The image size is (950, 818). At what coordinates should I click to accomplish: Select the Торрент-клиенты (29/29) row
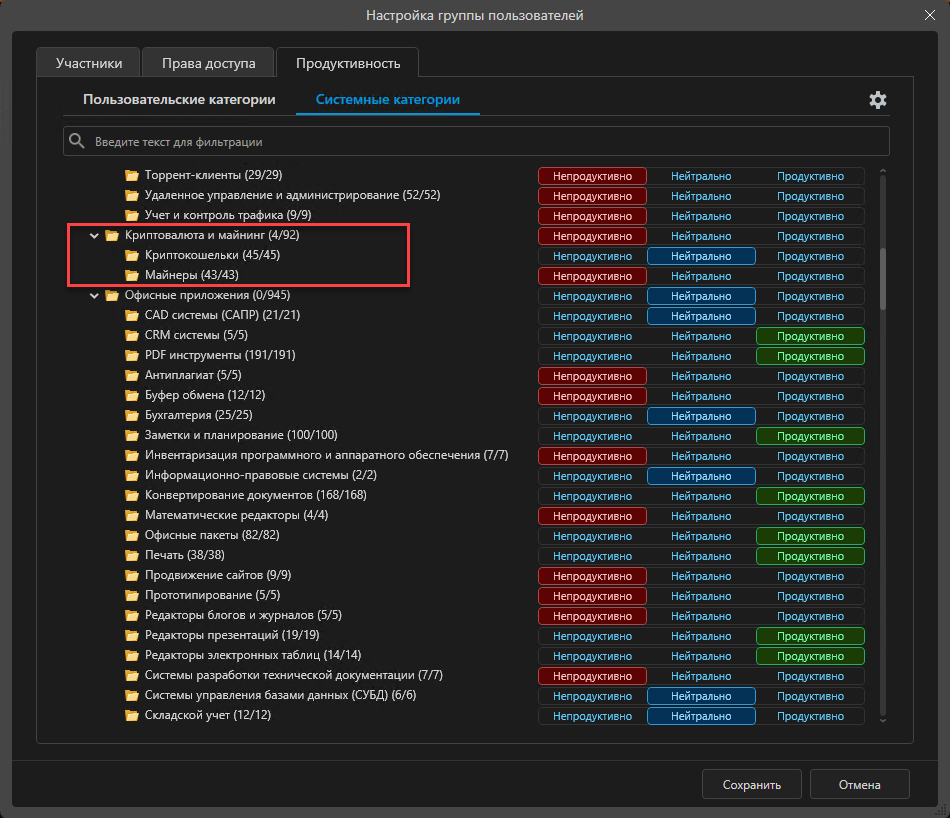click(213, 175)
